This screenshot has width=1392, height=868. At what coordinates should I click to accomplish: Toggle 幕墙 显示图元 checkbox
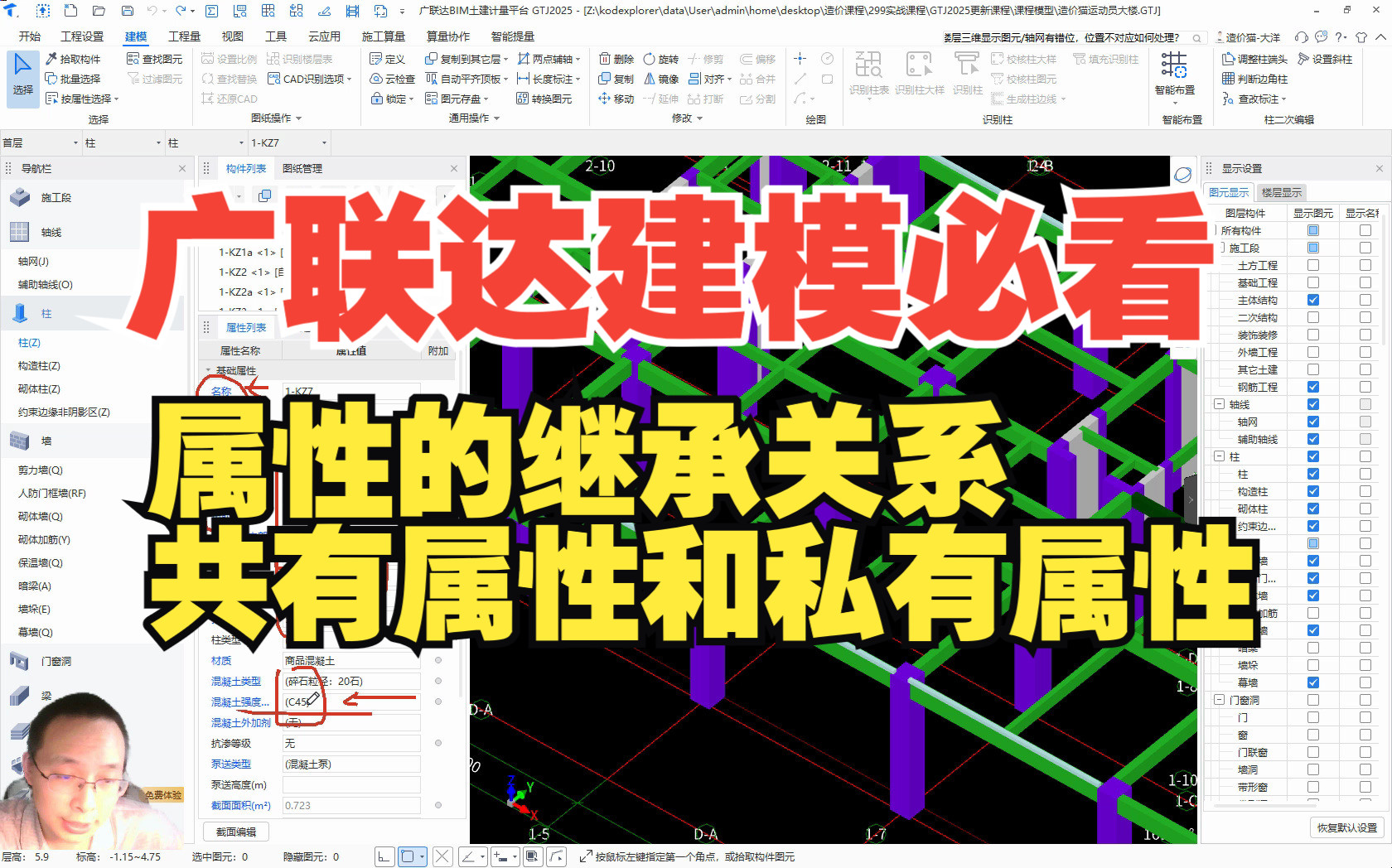coord(1313,682)
